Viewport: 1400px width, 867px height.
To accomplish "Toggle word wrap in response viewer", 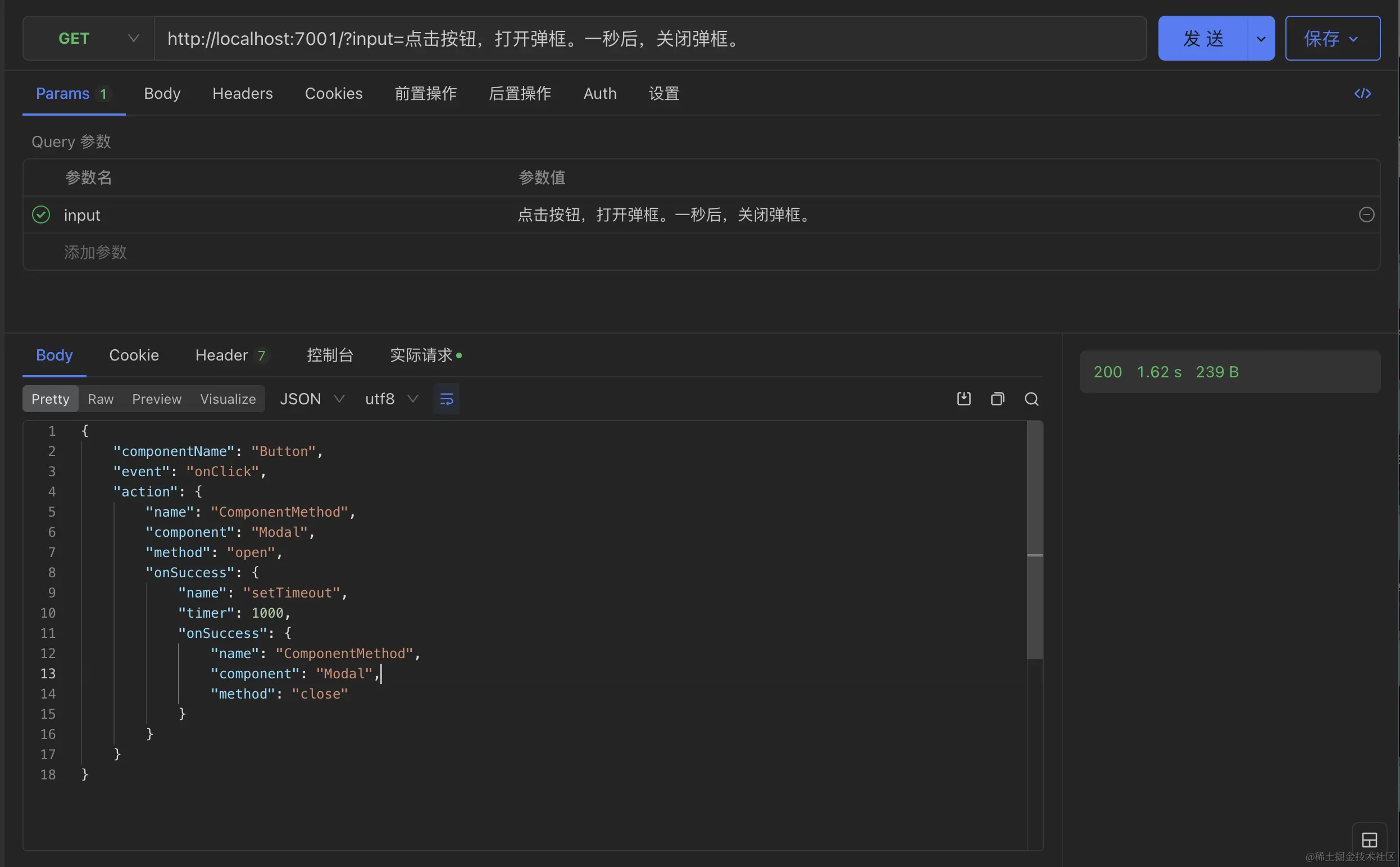I will 446,399.
